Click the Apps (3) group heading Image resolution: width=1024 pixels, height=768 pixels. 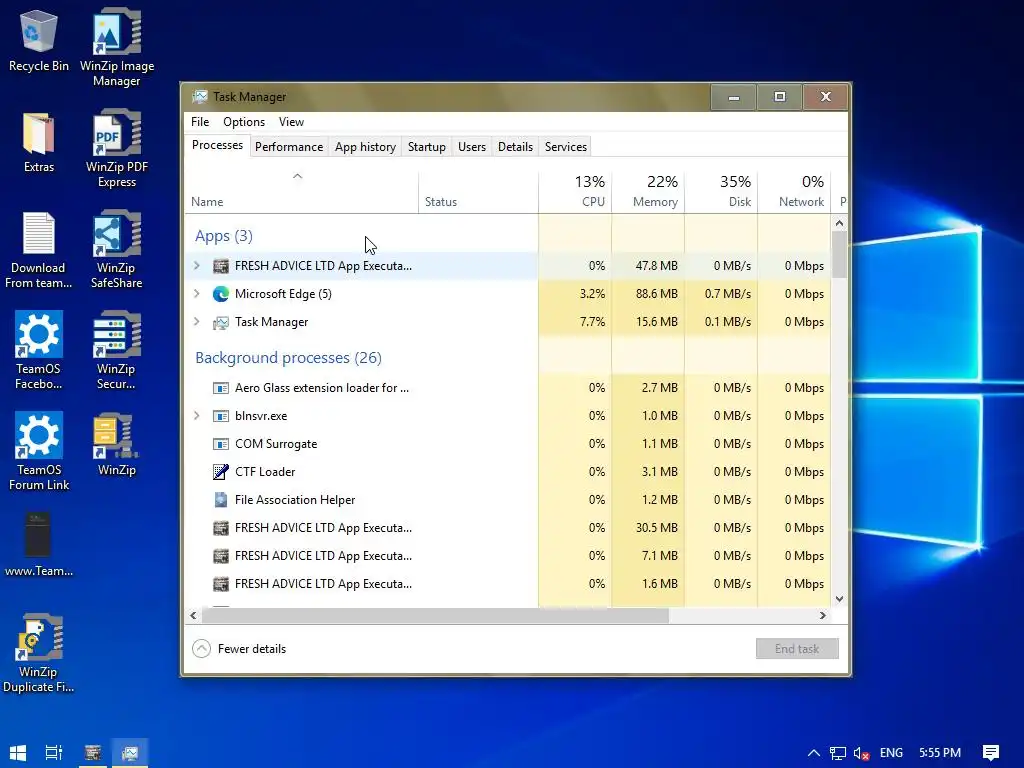coord(223,236)
